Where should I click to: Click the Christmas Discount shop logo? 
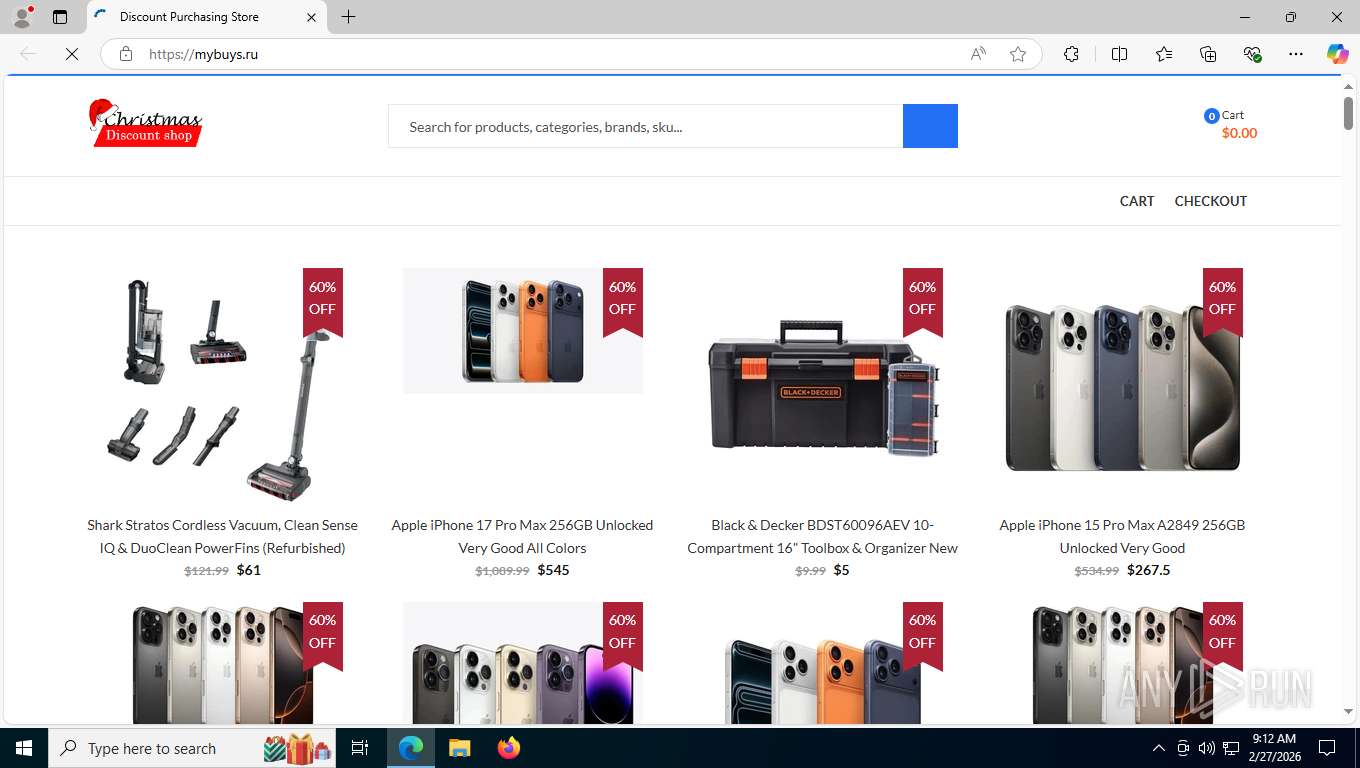[146, 123]
